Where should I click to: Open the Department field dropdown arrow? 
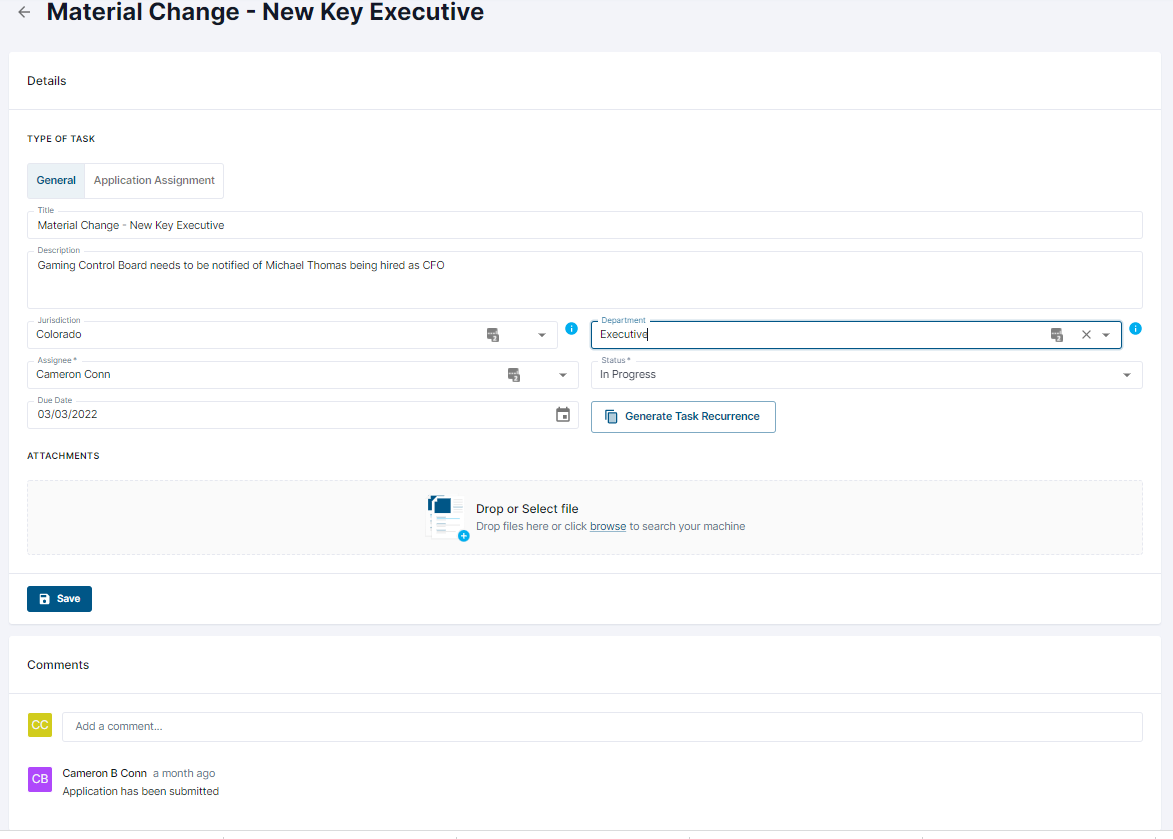pyautogui.click(x=1106, y=334)
